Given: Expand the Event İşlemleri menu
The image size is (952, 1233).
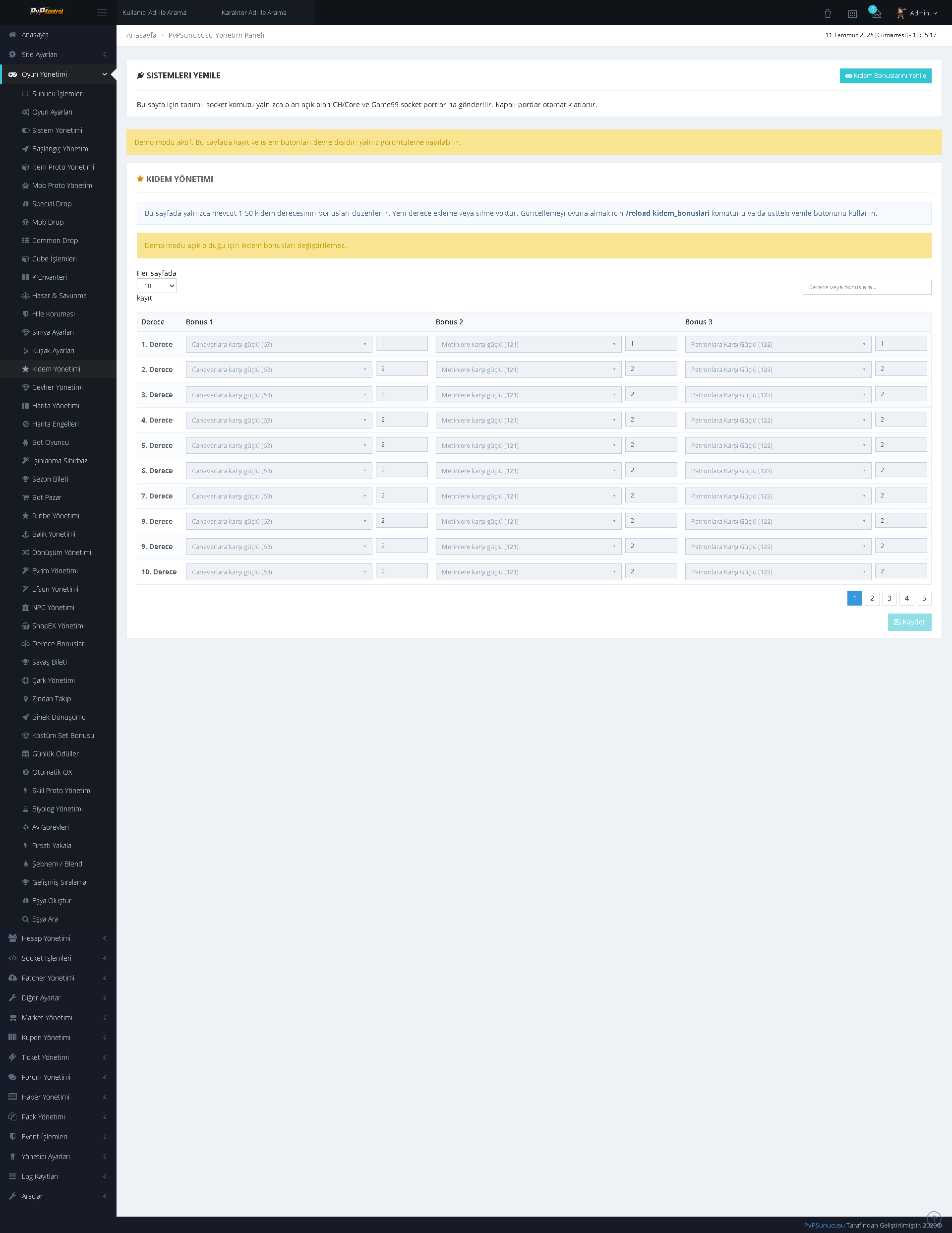Looking at the screenshot, I should pyautogui.click(x=58, y=1136).
